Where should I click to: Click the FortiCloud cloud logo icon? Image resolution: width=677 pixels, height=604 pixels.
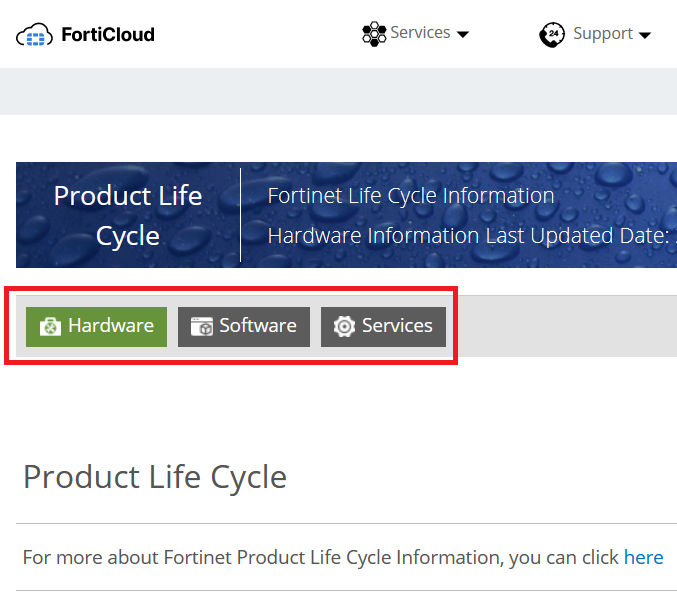(x=33, y=36)
